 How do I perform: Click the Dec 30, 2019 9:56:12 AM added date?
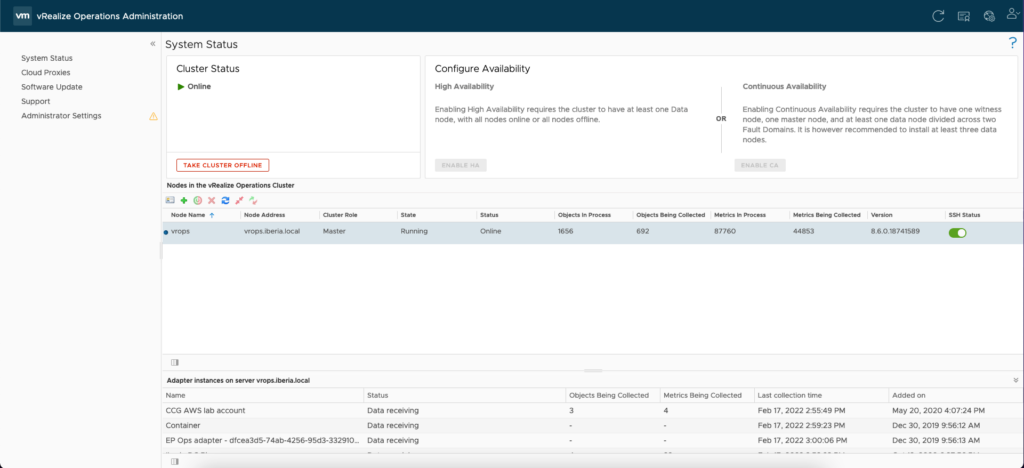pyautogui.click(x=938, y=426)
